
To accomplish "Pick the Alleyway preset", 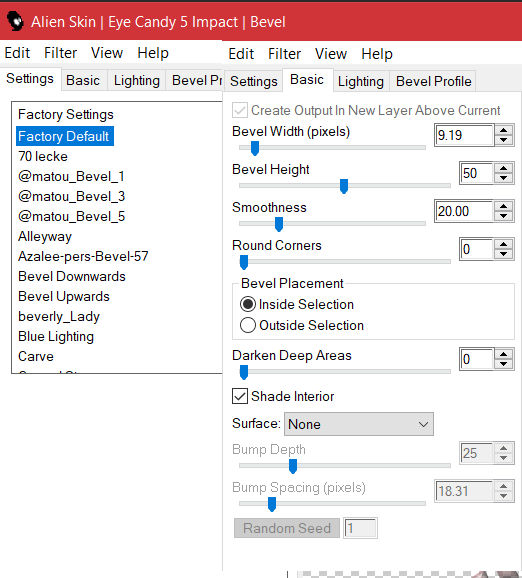I will coord(45,236).
